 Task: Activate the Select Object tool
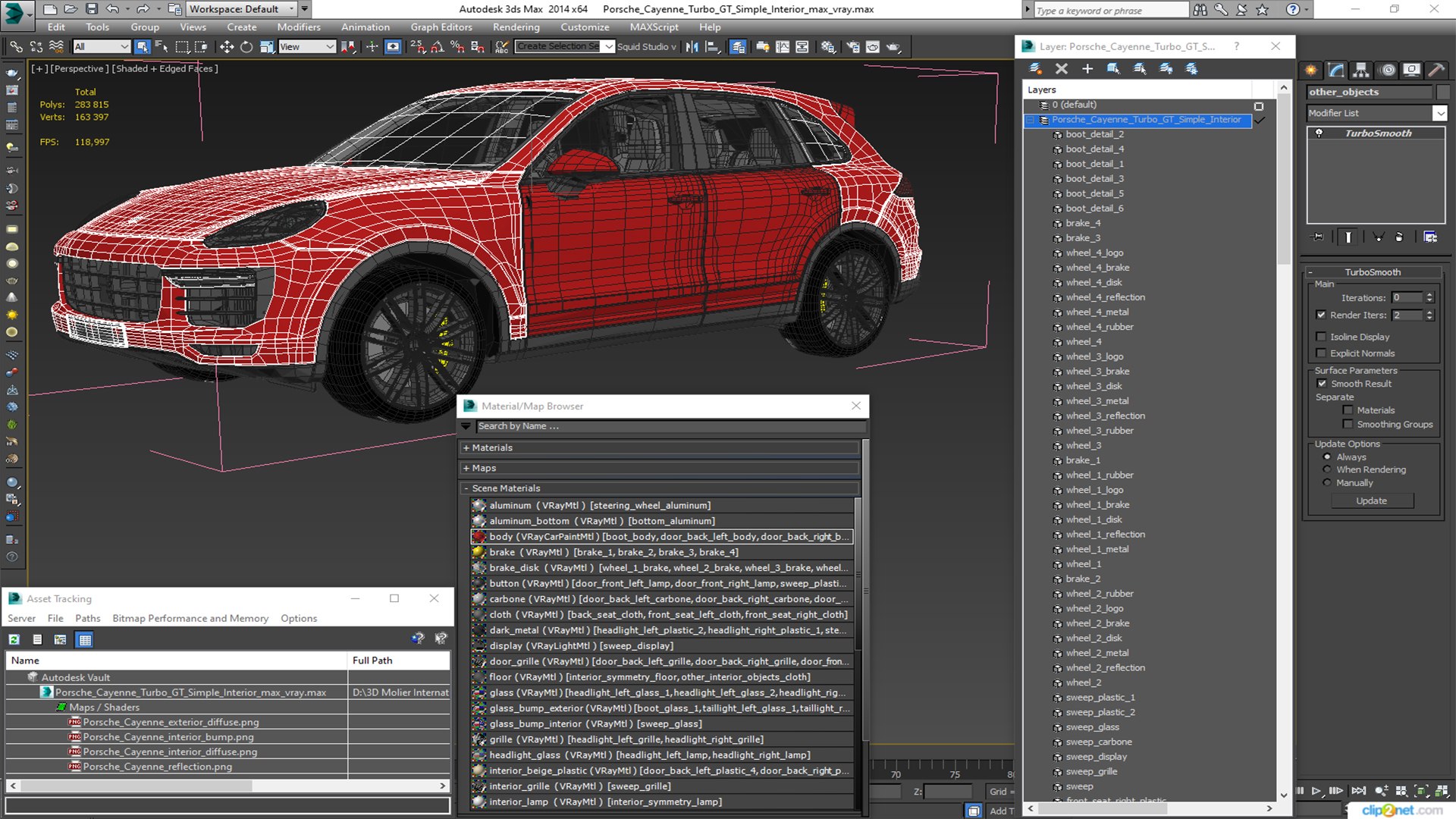pyautogui.click(x=142, y=47)
